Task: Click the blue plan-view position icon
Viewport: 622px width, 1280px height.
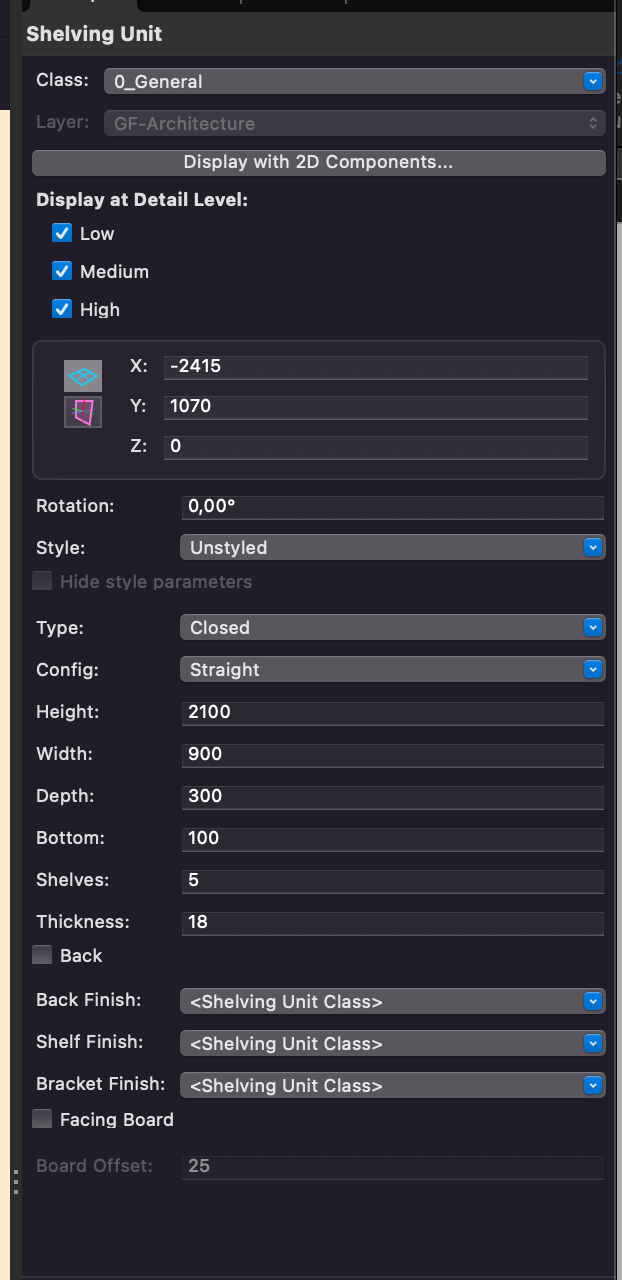Action: pyautogui.click(x=83, y=376)
